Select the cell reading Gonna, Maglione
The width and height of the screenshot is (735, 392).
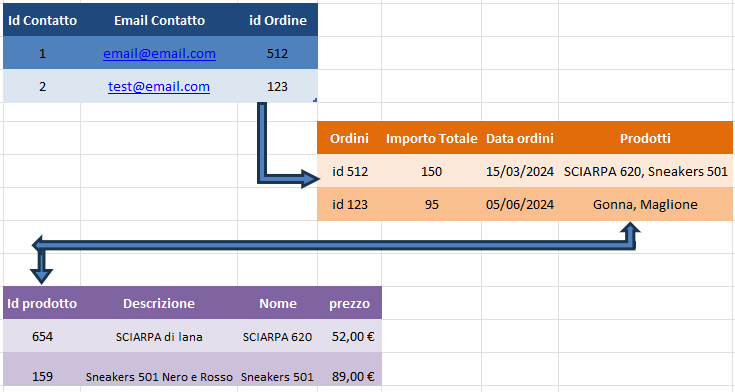pos(645,204)
